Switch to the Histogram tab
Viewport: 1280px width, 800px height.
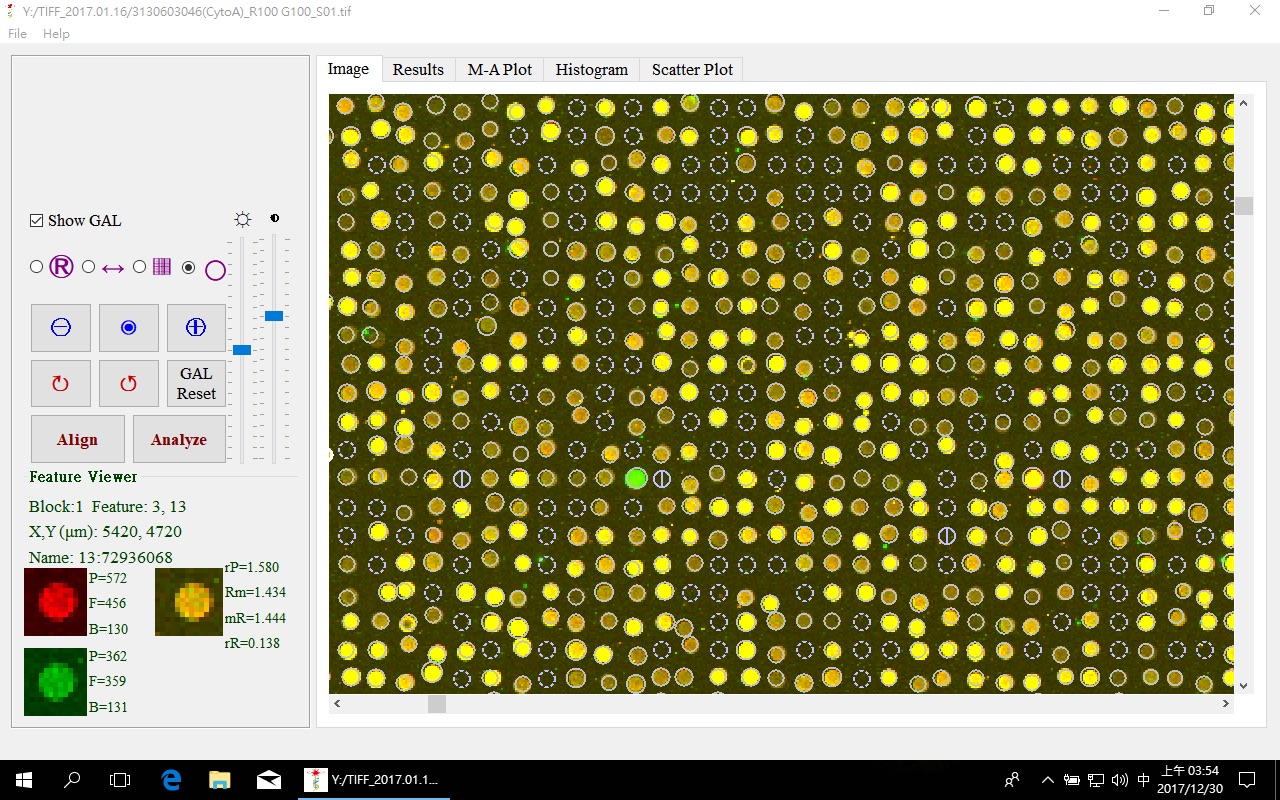click(x=591, y=69)
